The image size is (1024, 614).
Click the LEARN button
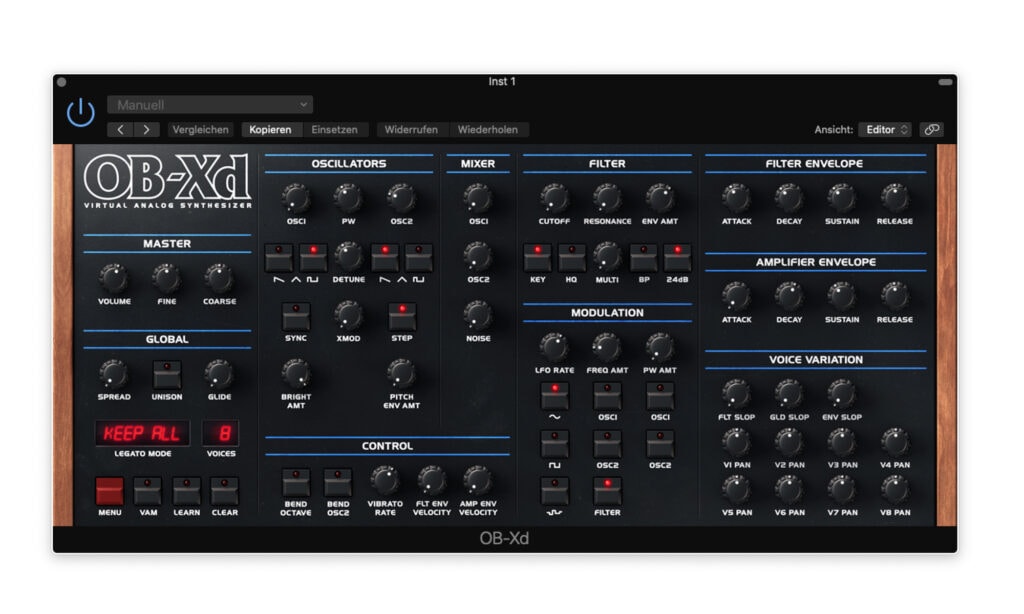[186, 491]
